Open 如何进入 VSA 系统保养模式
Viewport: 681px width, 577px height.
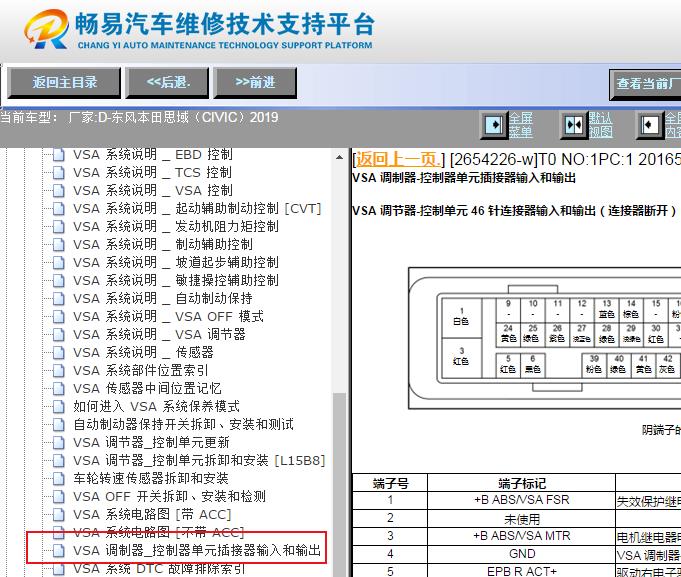pos(156,406)
